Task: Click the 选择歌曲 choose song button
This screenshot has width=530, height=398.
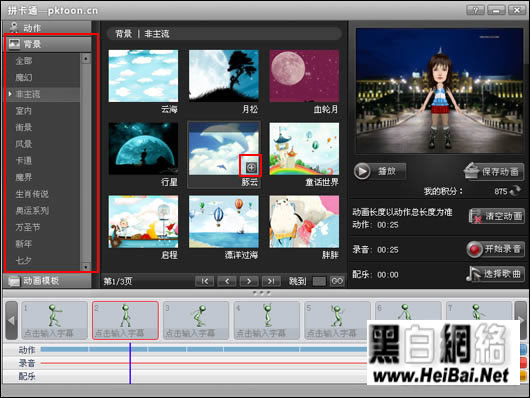Action: pyautogui.click(x=495, y=274)
